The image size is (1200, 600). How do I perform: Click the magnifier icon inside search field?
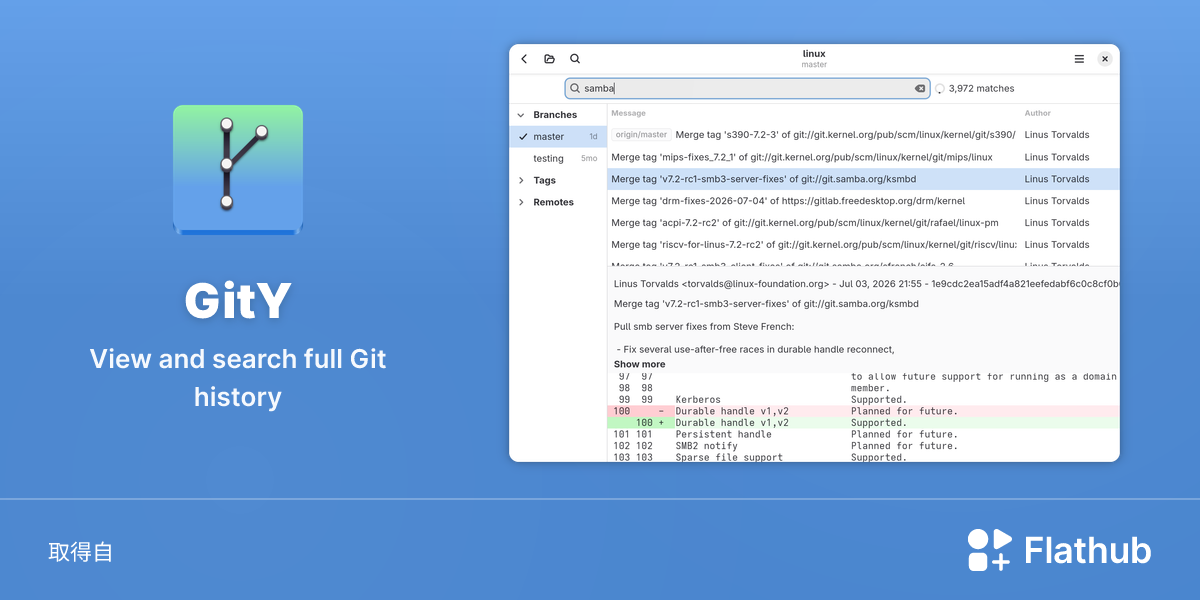click(x=575, y=88)
